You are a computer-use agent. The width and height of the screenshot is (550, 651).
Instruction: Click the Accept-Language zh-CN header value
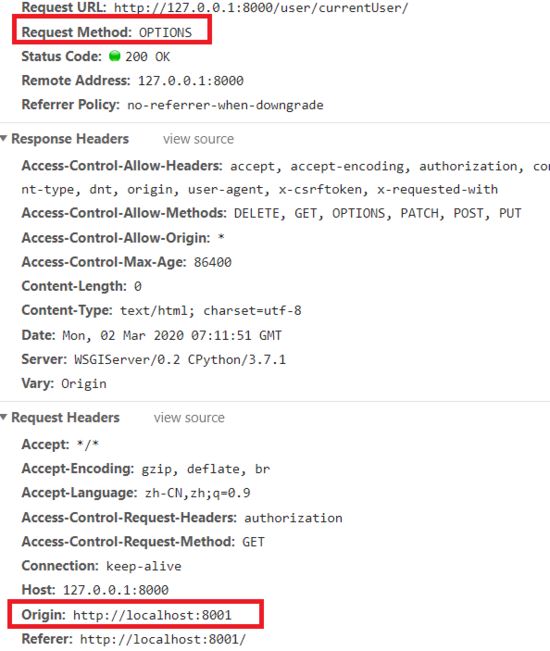tap(198, 493)
